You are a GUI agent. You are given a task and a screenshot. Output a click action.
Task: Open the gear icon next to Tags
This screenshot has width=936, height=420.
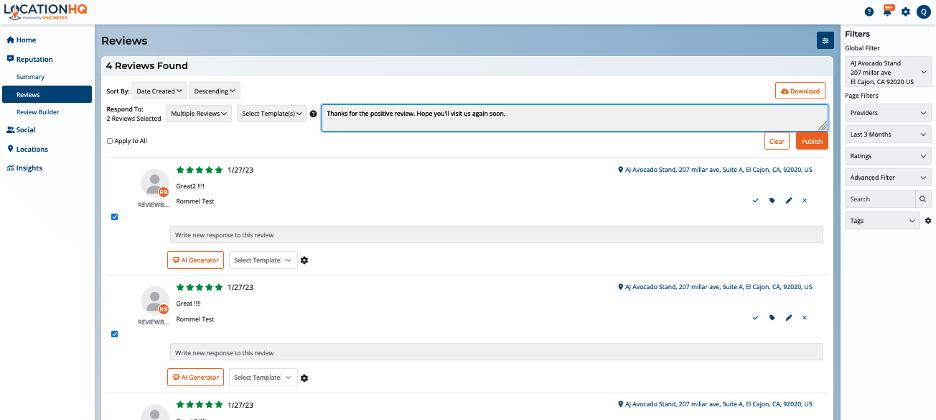point(928,220)
